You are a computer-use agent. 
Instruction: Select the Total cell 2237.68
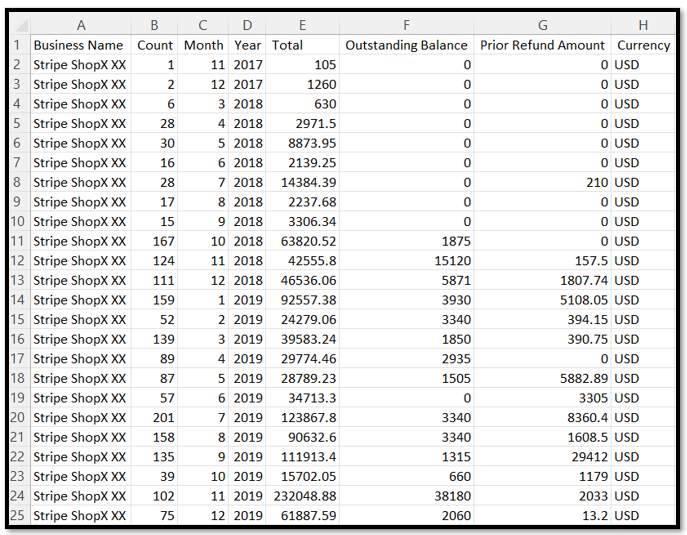click(x=302, y=202)
